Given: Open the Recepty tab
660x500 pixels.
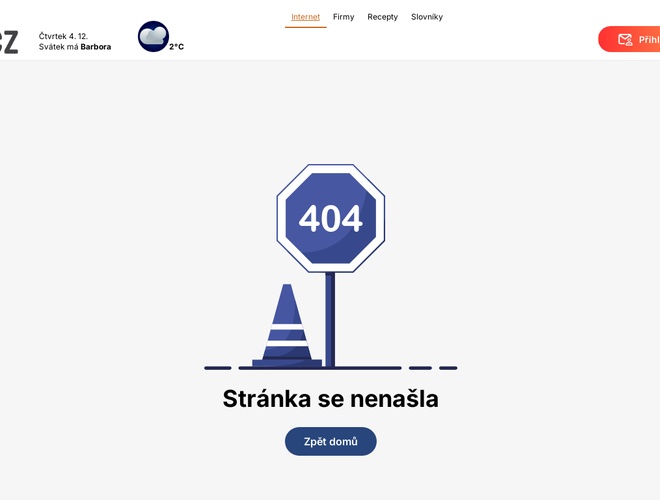Looking at the screenshot, I should 382,17.
